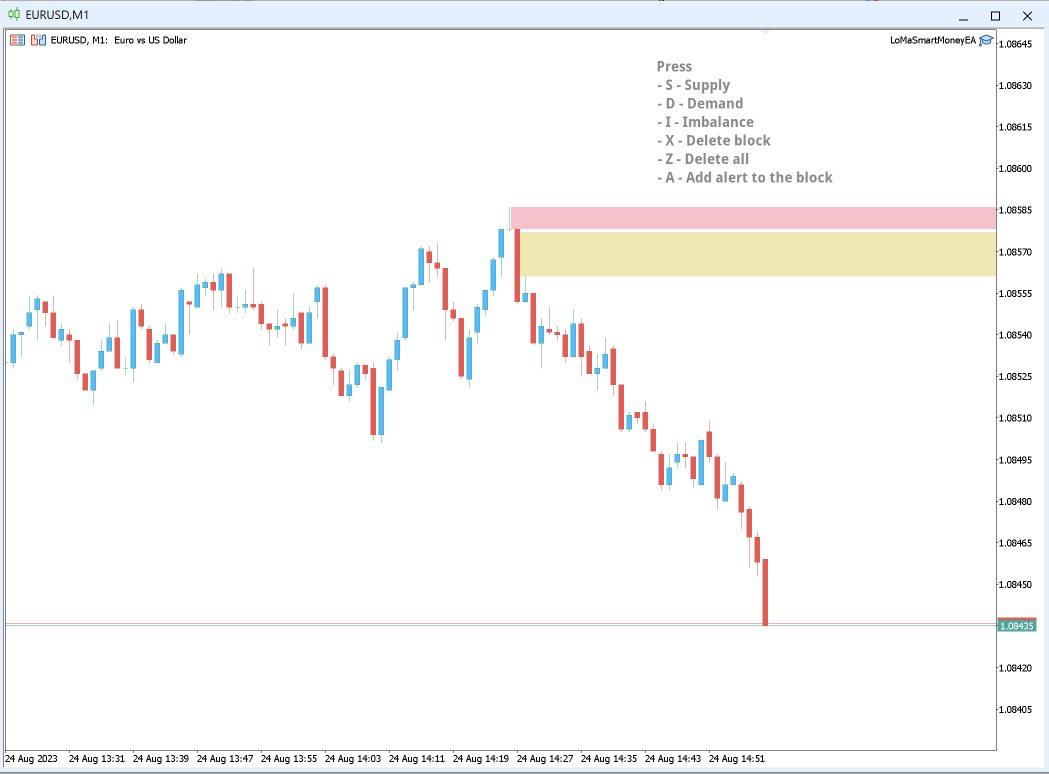Click the highlighted price tag 1.08435

[x=1019, y=624]
